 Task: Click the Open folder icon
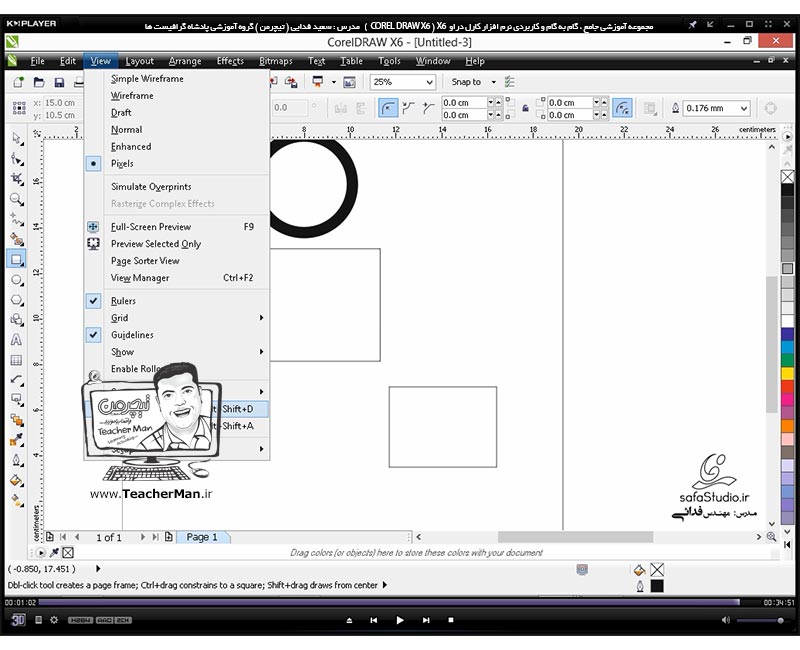point(39,82)
